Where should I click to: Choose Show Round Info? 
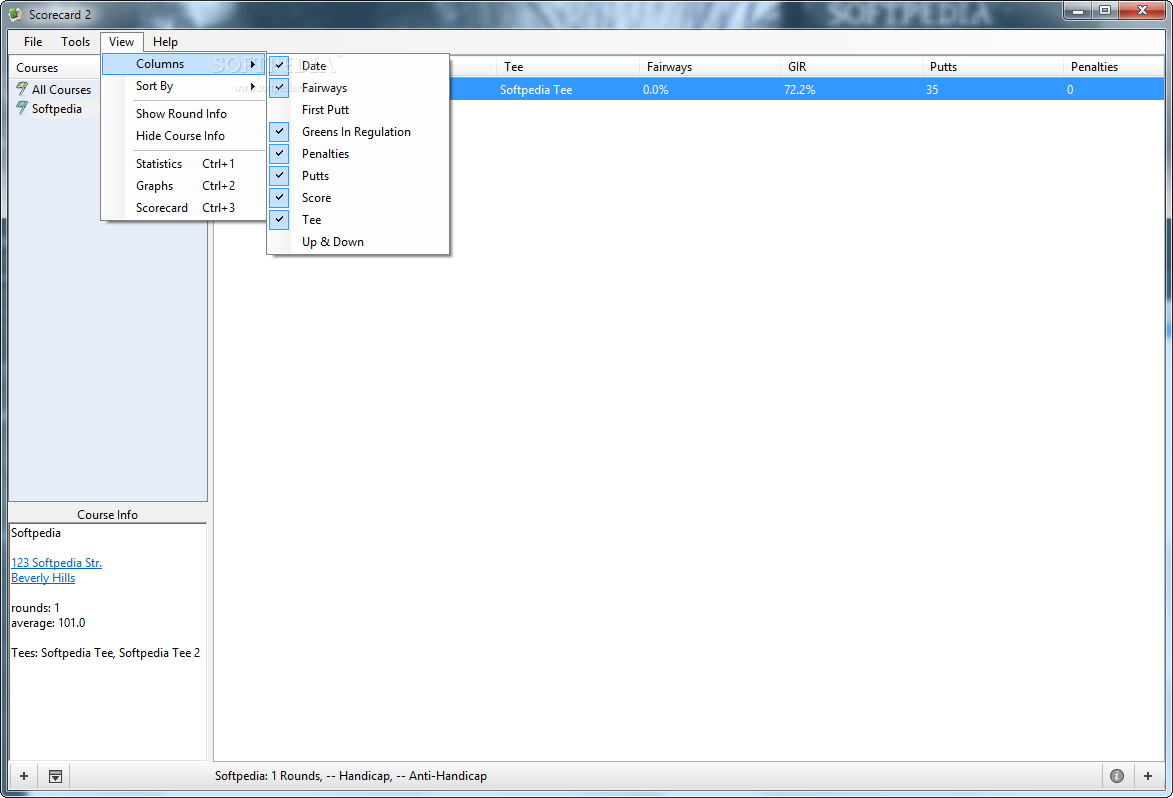pyautogui.click(x=181, y=114)
